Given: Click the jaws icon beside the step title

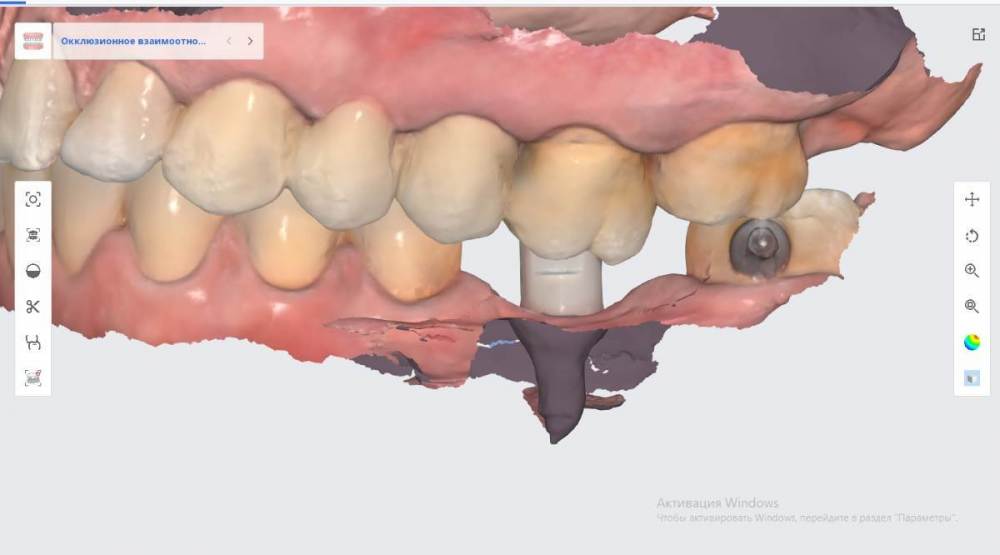Looking at the screenshot, I should click(x=33, y=41).
